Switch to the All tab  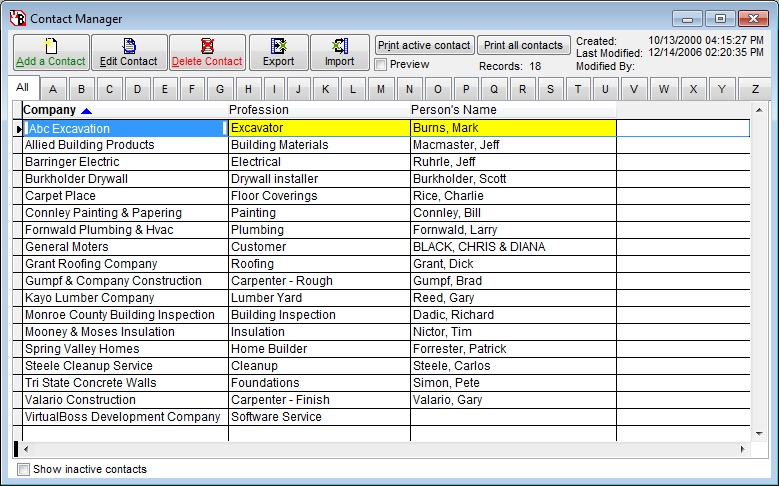(22, 88)
